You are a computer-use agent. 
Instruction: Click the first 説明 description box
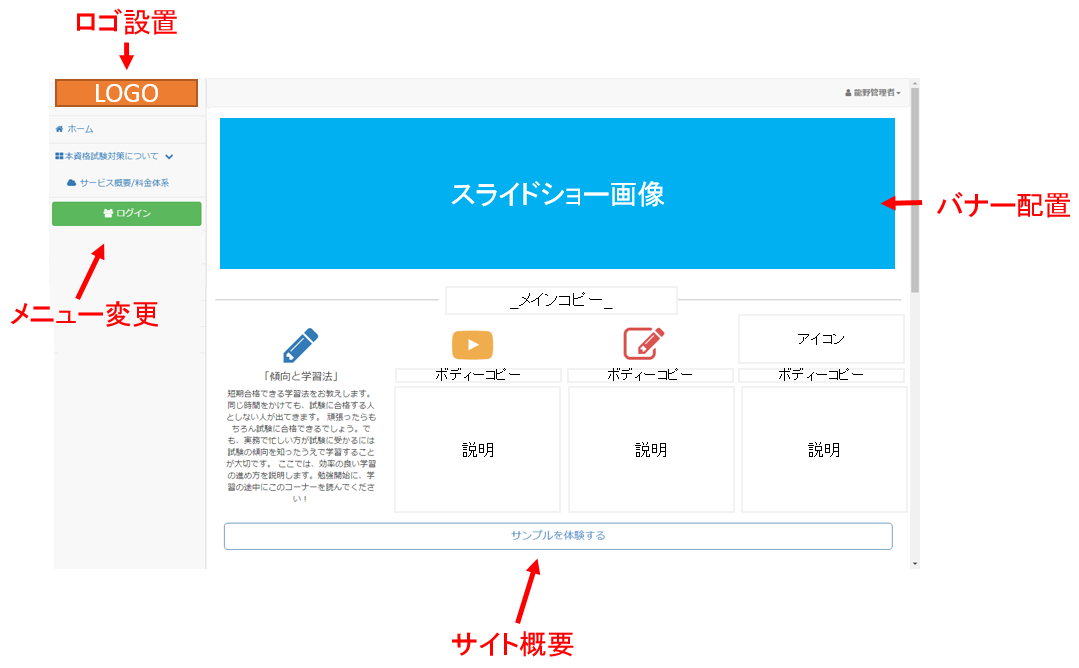pyautogui.click(x=478, y=450)
